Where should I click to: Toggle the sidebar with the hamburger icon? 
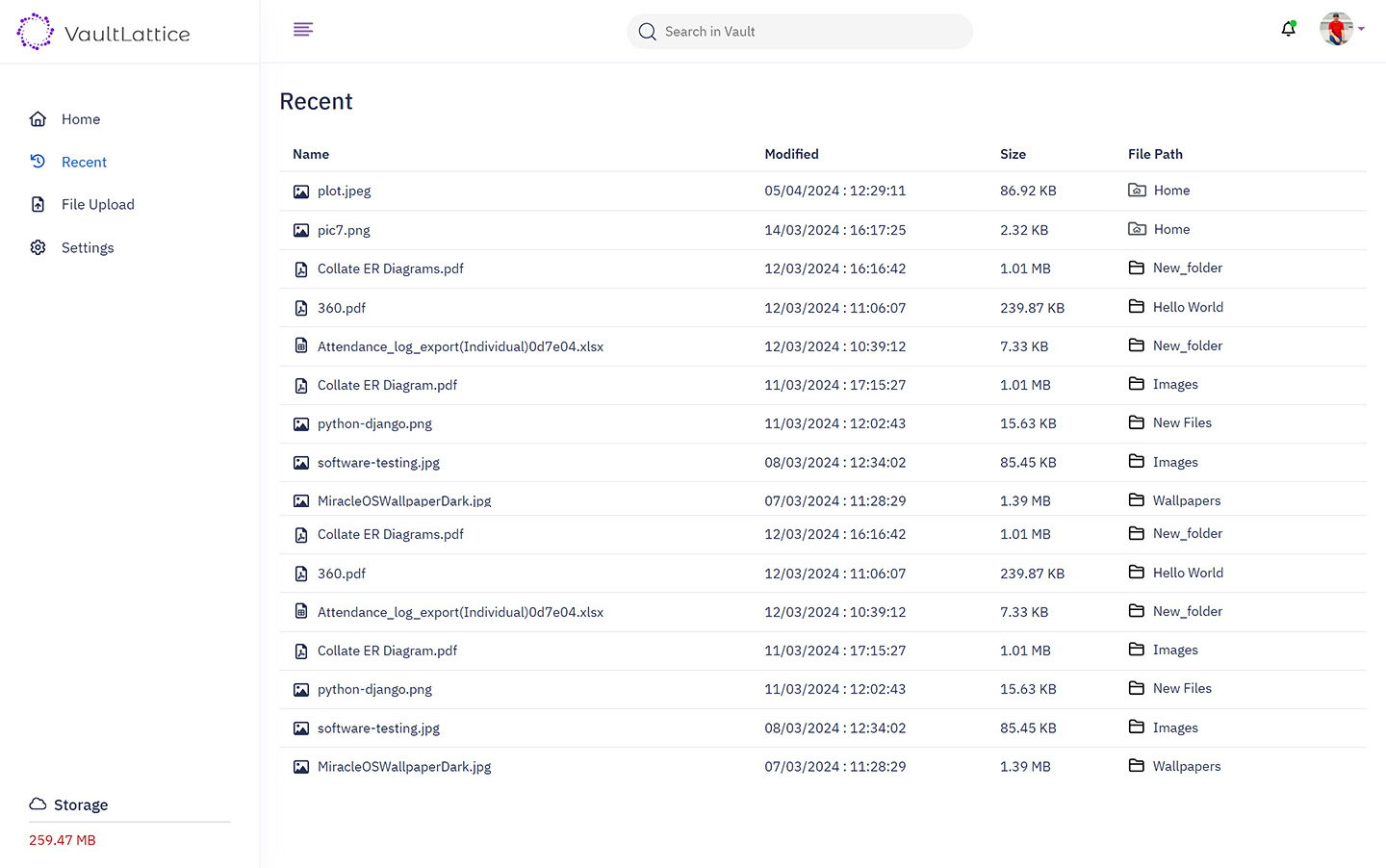pos(303,30)
